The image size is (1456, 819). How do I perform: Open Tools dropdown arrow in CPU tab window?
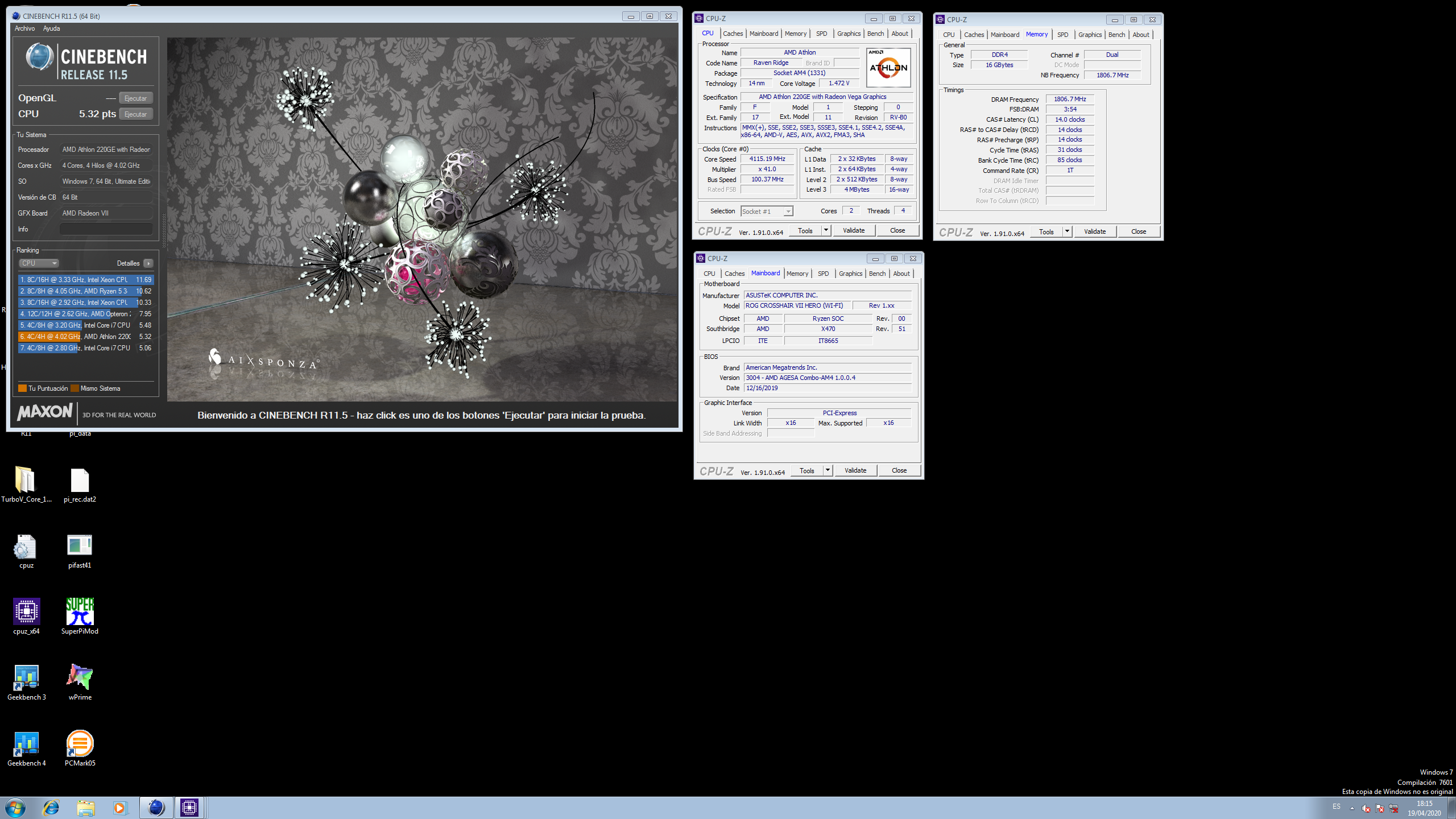827,230
